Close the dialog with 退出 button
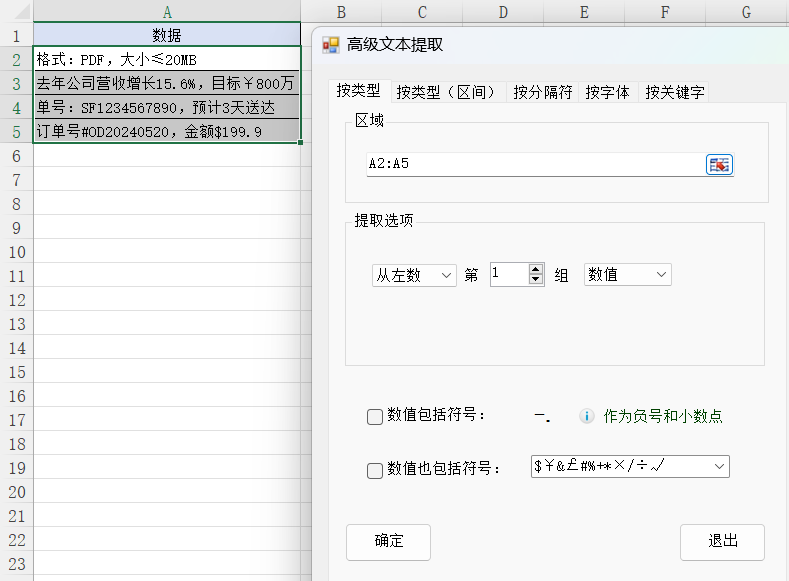 722,542
